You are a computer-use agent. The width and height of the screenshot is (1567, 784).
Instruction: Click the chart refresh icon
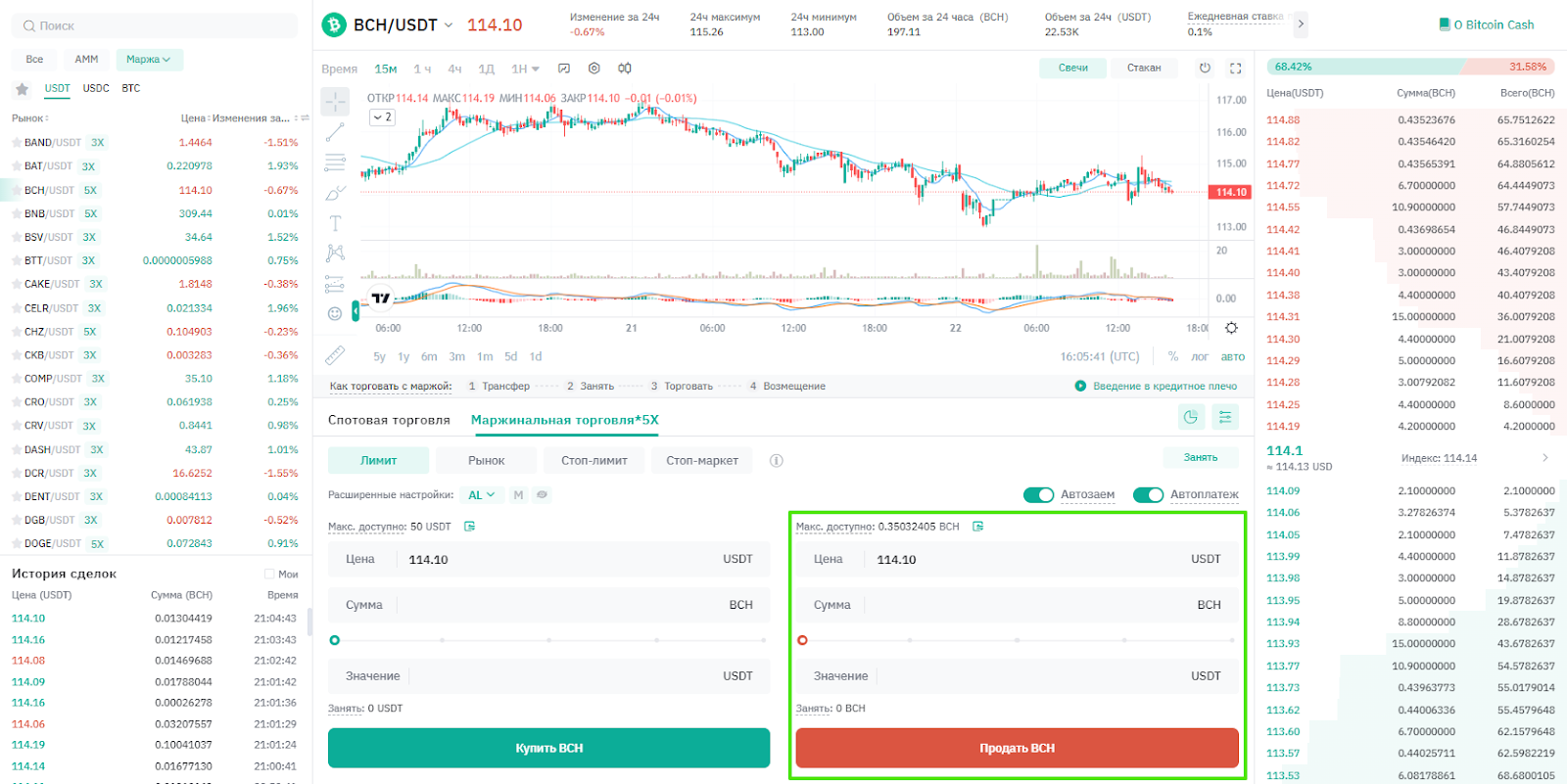pos(1205,68)
